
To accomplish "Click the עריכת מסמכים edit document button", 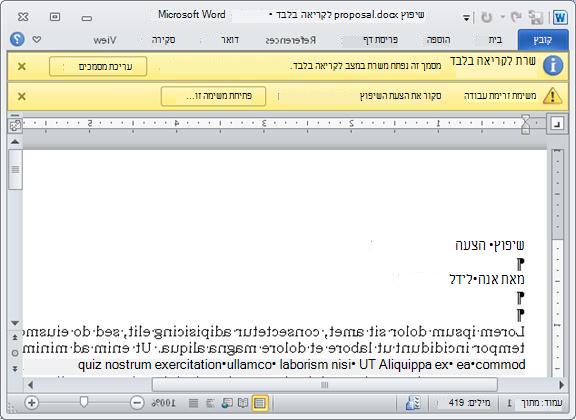I will pos(98,67).
